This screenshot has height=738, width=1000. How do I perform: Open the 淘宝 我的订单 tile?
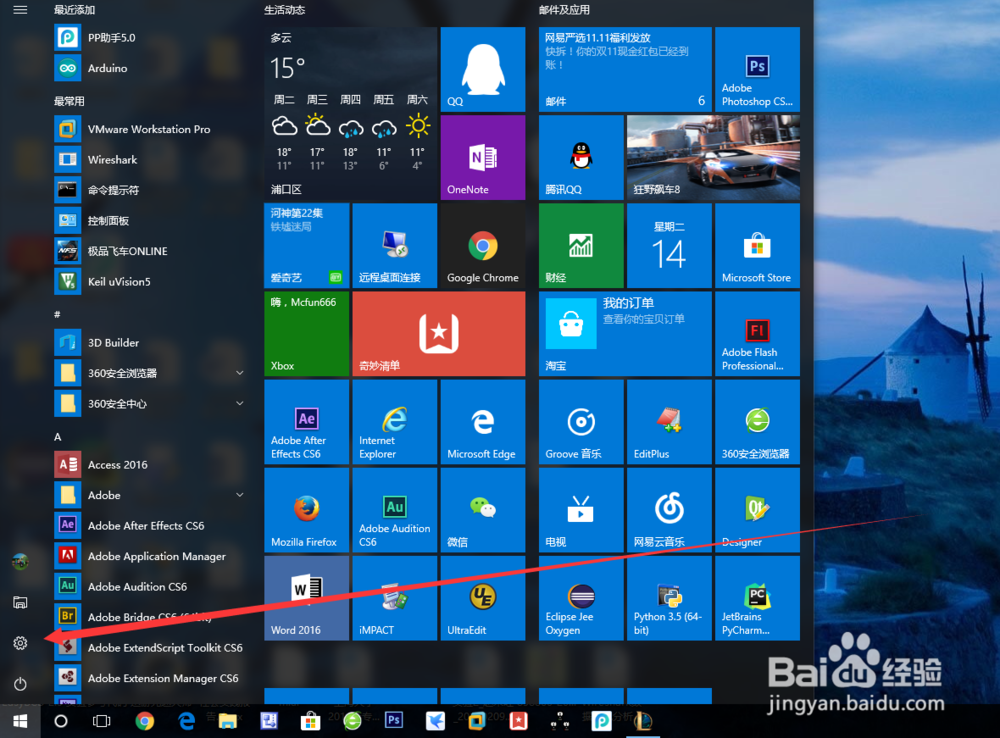click(x=625, y=334)
